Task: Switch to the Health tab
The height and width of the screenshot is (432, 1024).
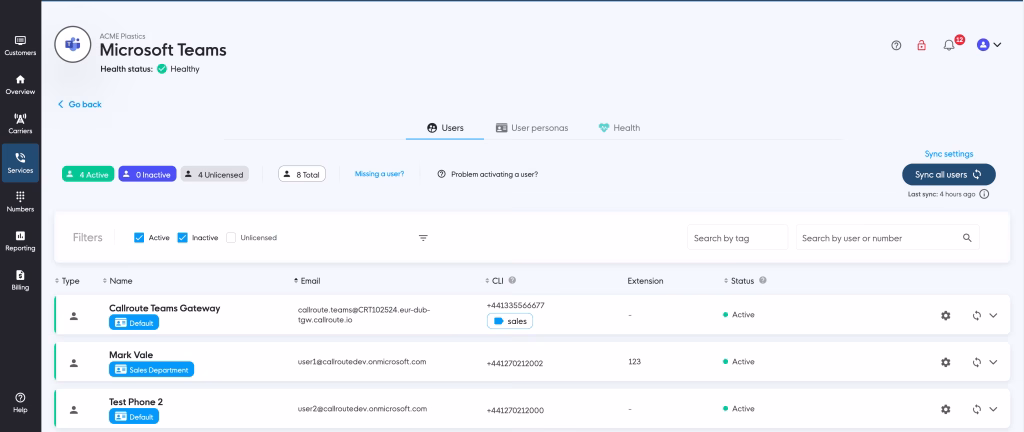Action: [619, 128]
